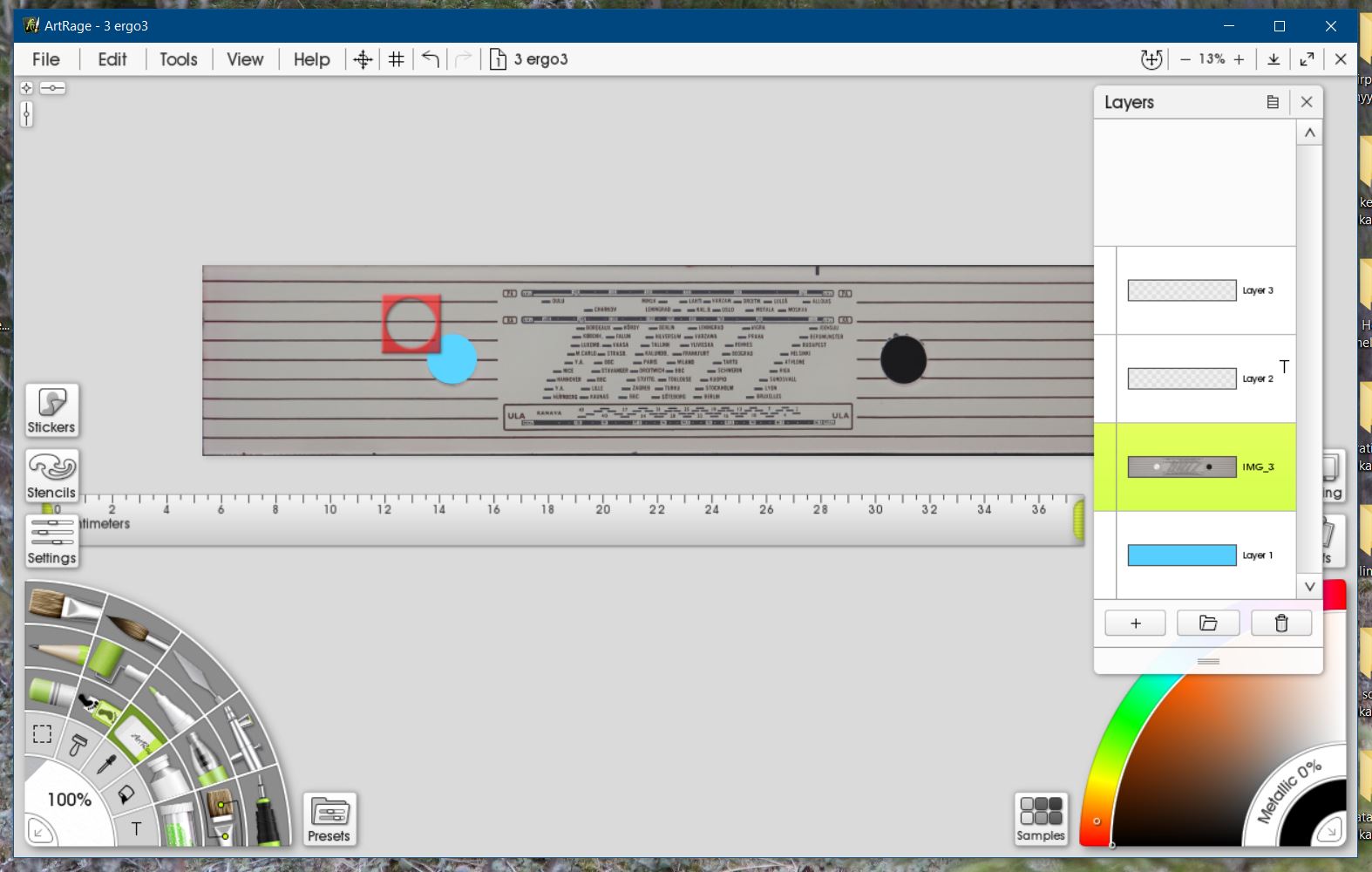Viewport: 1372px width, 872px height.
Task: Open the Tools menu
Action: (x=179, y=59)
